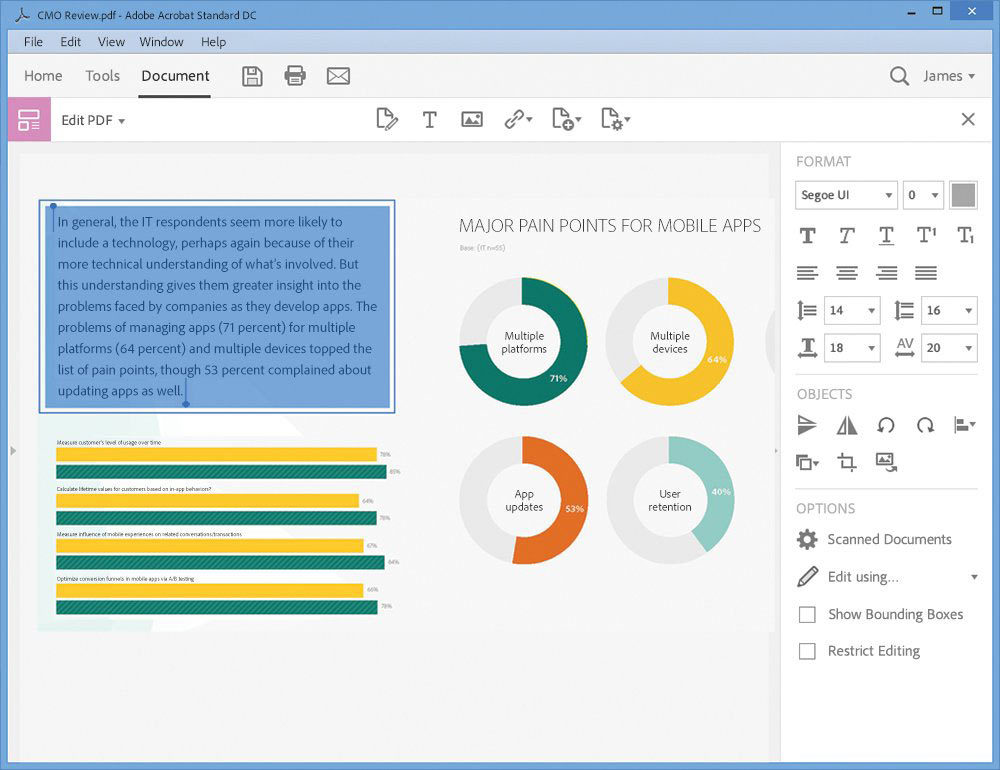Open the Window menu
This screenshot has height=770, width=1000.
(161, 42)
